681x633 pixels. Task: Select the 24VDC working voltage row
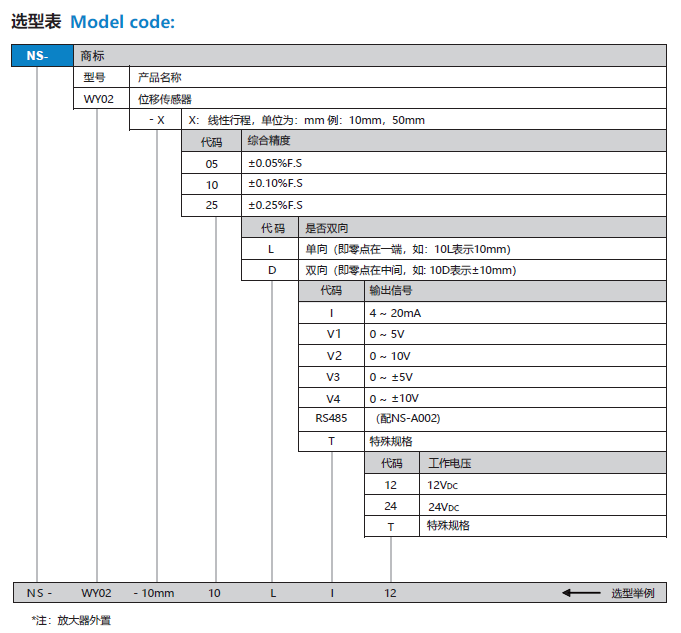pyautogui.click(x=443, y=506)
